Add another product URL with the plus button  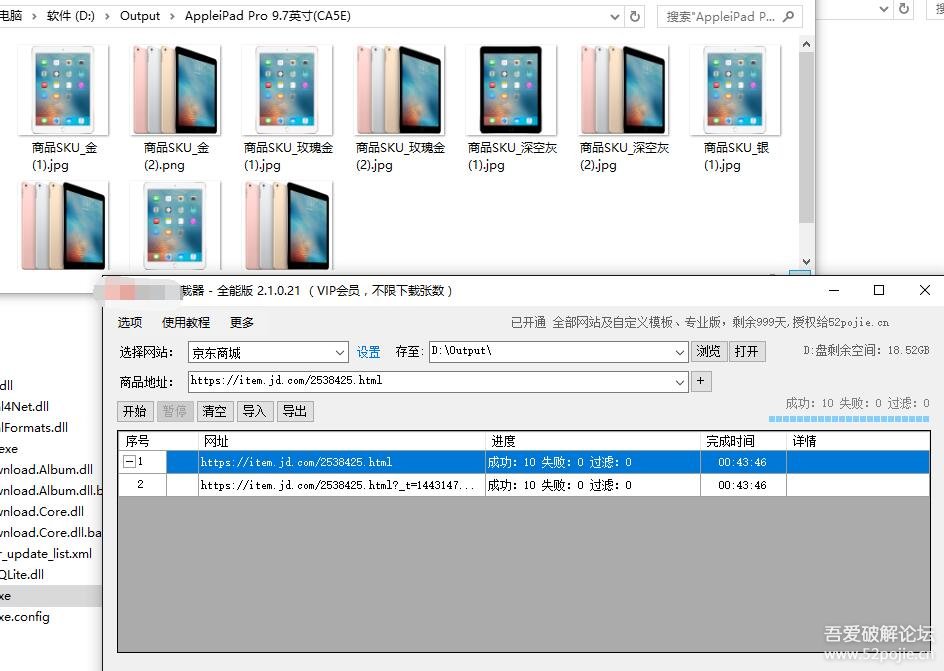pos(700,381)
